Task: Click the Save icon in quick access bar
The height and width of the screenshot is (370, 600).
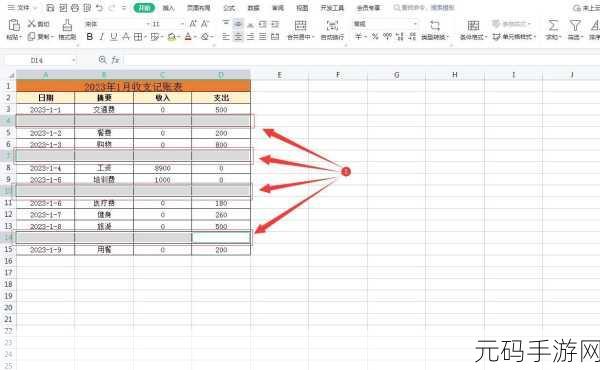Action: (x=50, y=7)
